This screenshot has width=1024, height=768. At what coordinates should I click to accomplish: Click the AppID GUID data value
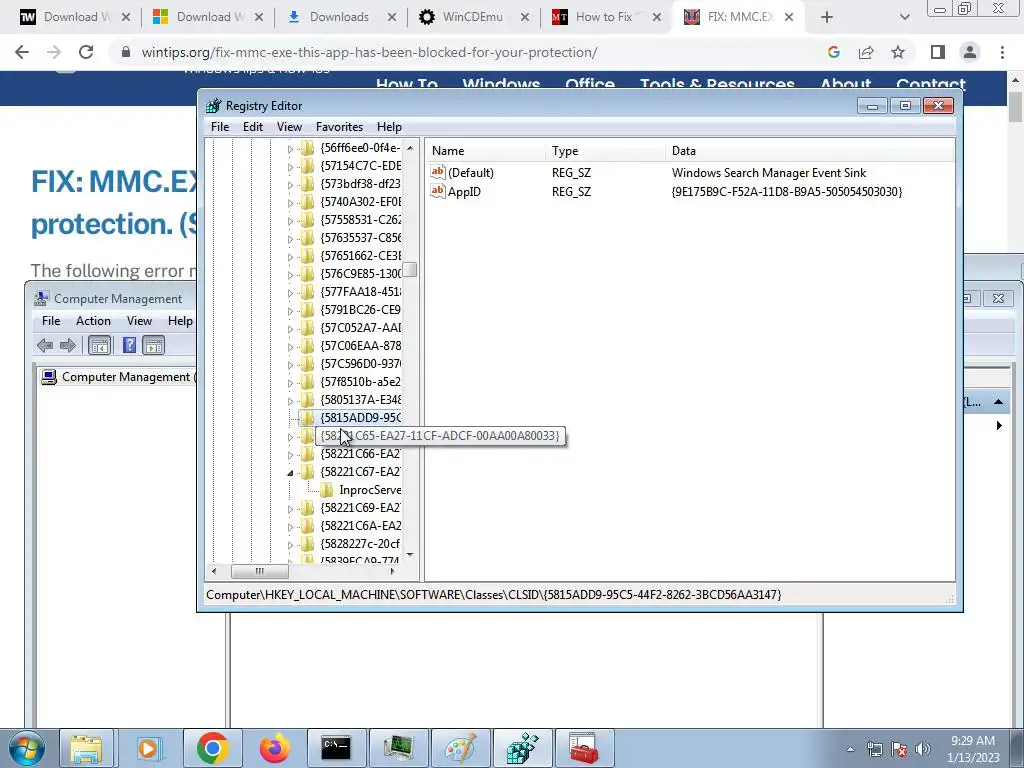tap(786, 192)
